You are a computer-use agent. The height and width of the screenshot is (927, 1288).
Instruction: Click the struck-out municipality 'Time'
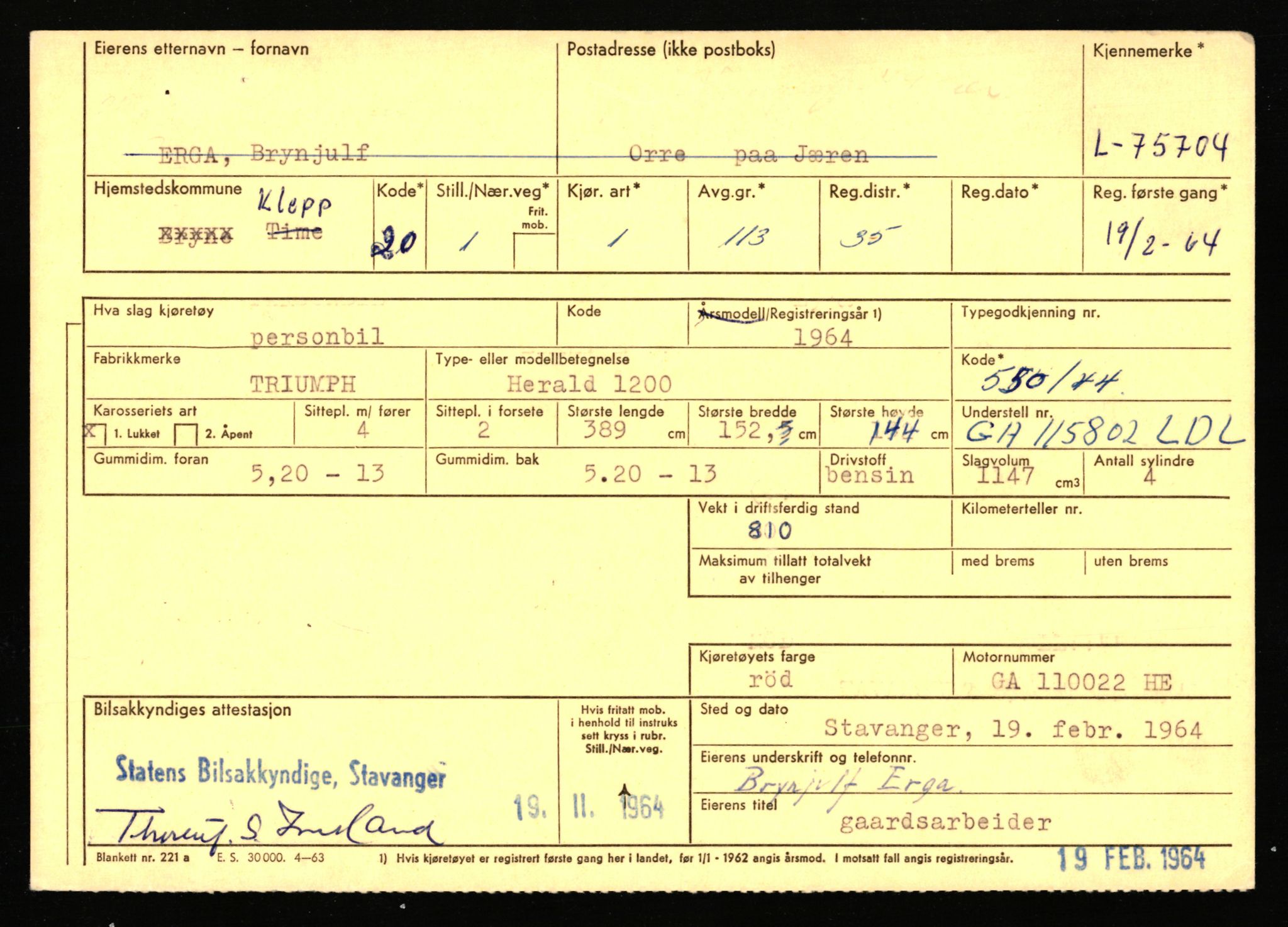(294, 233)
